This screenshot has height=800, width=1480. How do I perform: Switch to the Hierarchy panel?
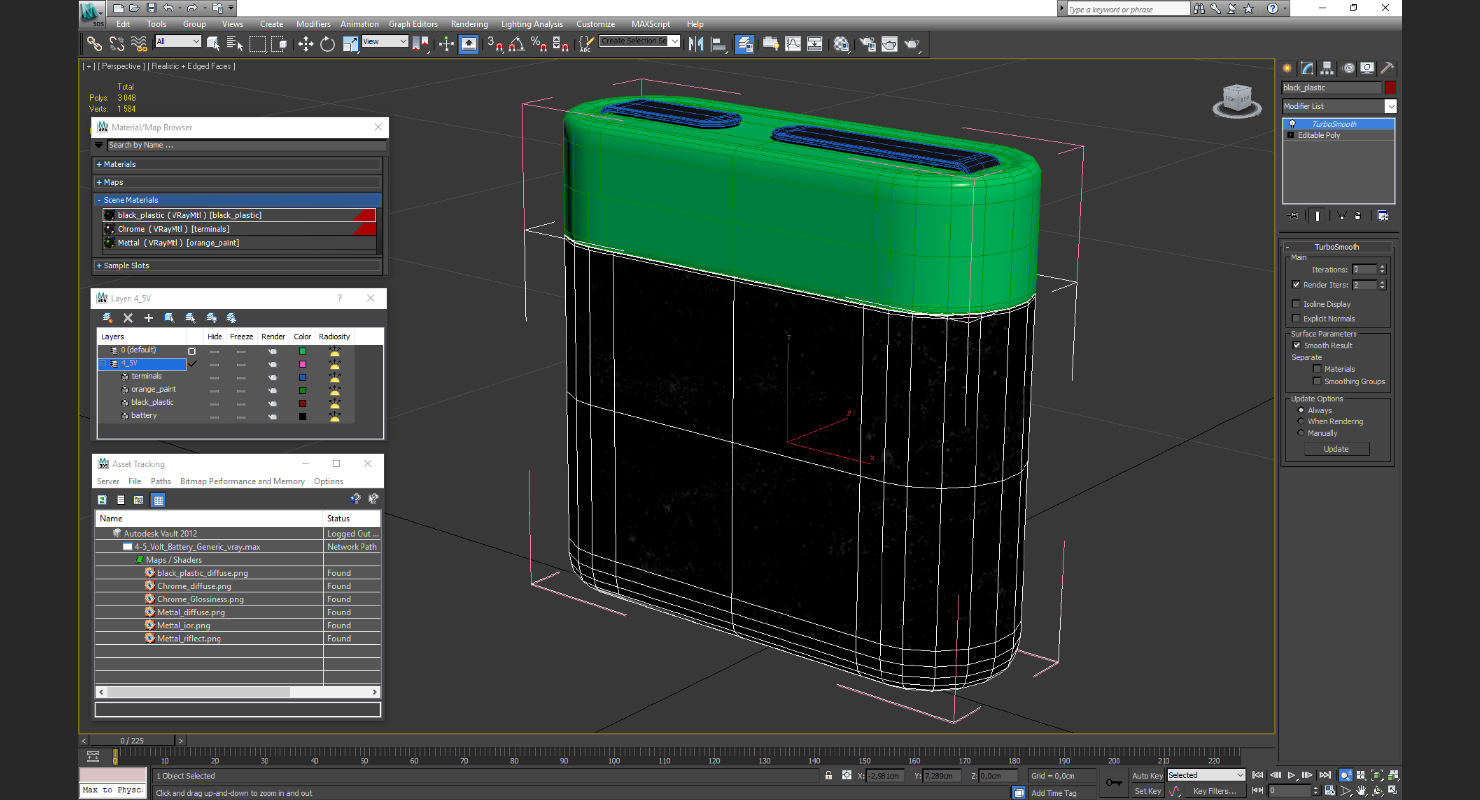click(1327, 68)
